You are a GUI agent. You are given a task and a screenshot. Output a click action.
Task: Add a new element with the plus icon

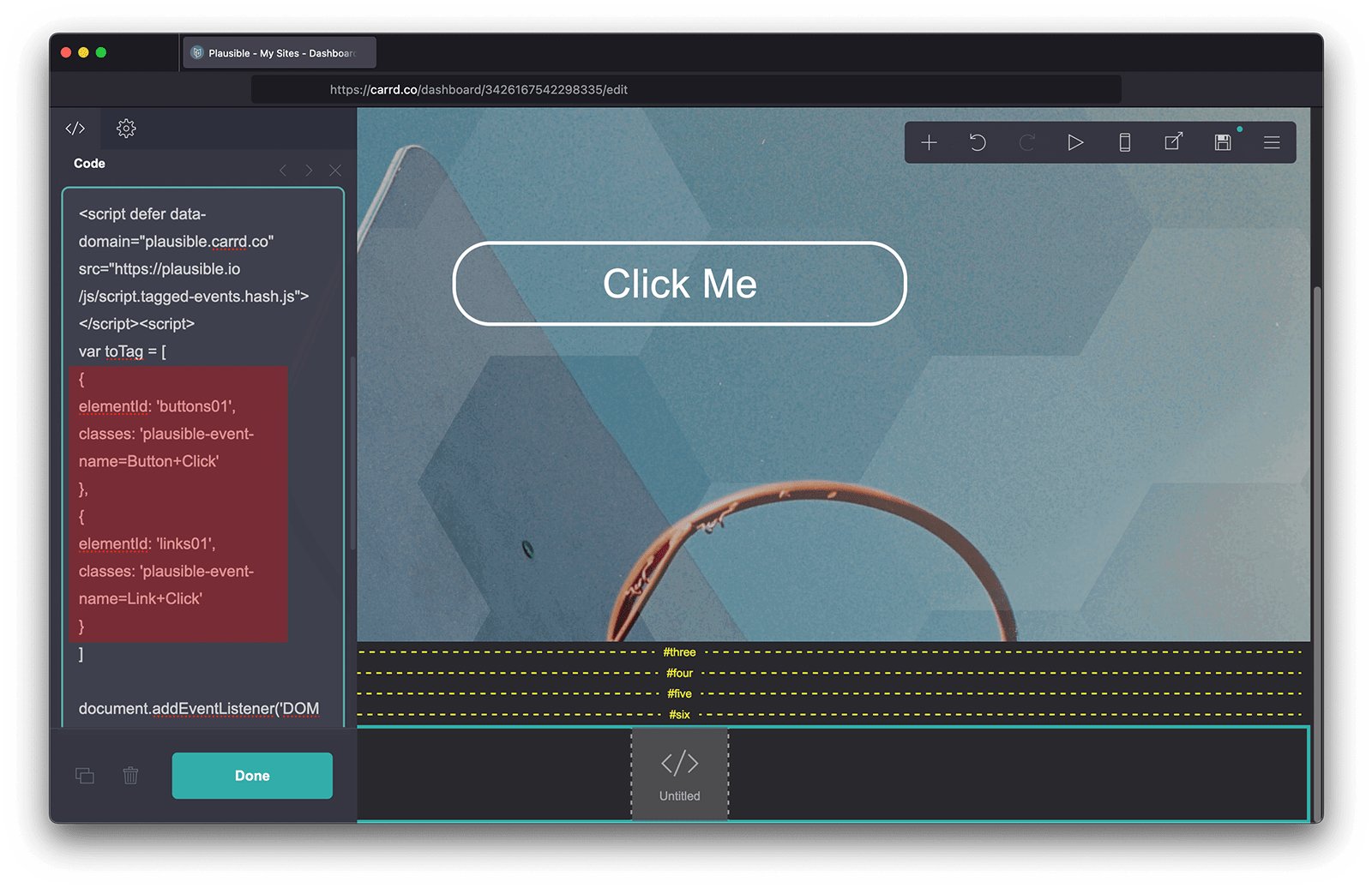point(930,142)
